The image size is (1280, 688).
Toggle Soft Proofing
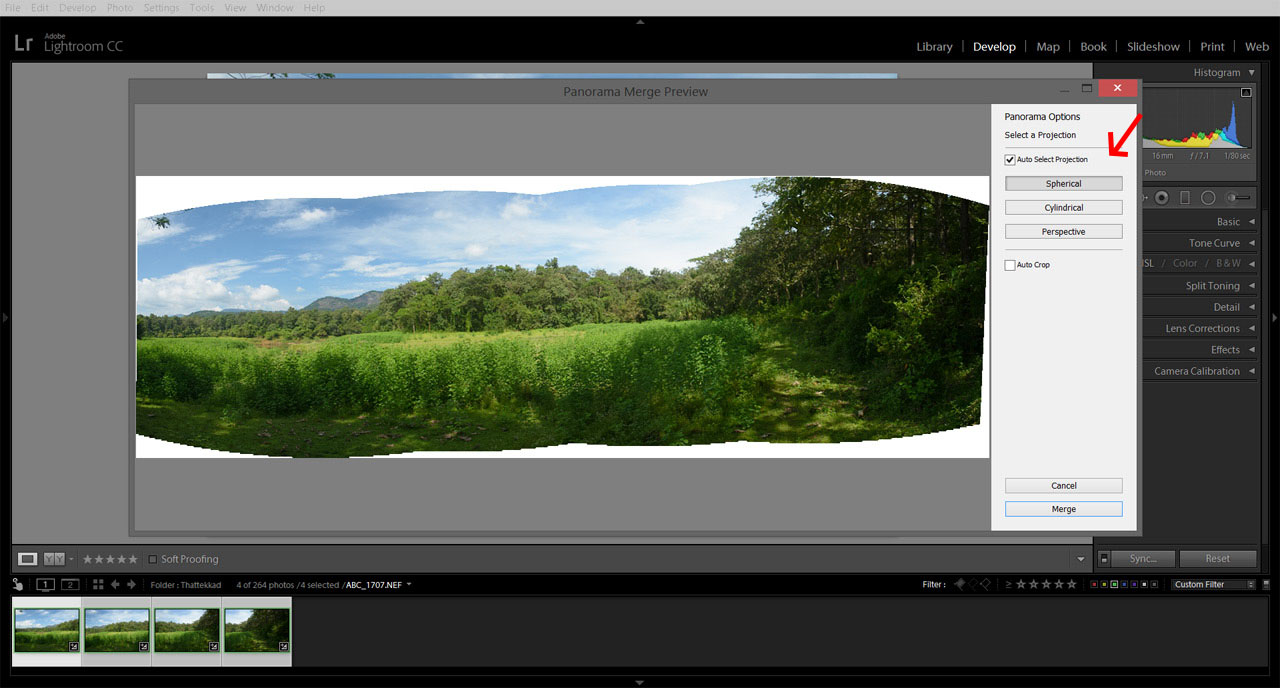pyautogui.click(x=153, y=559)
